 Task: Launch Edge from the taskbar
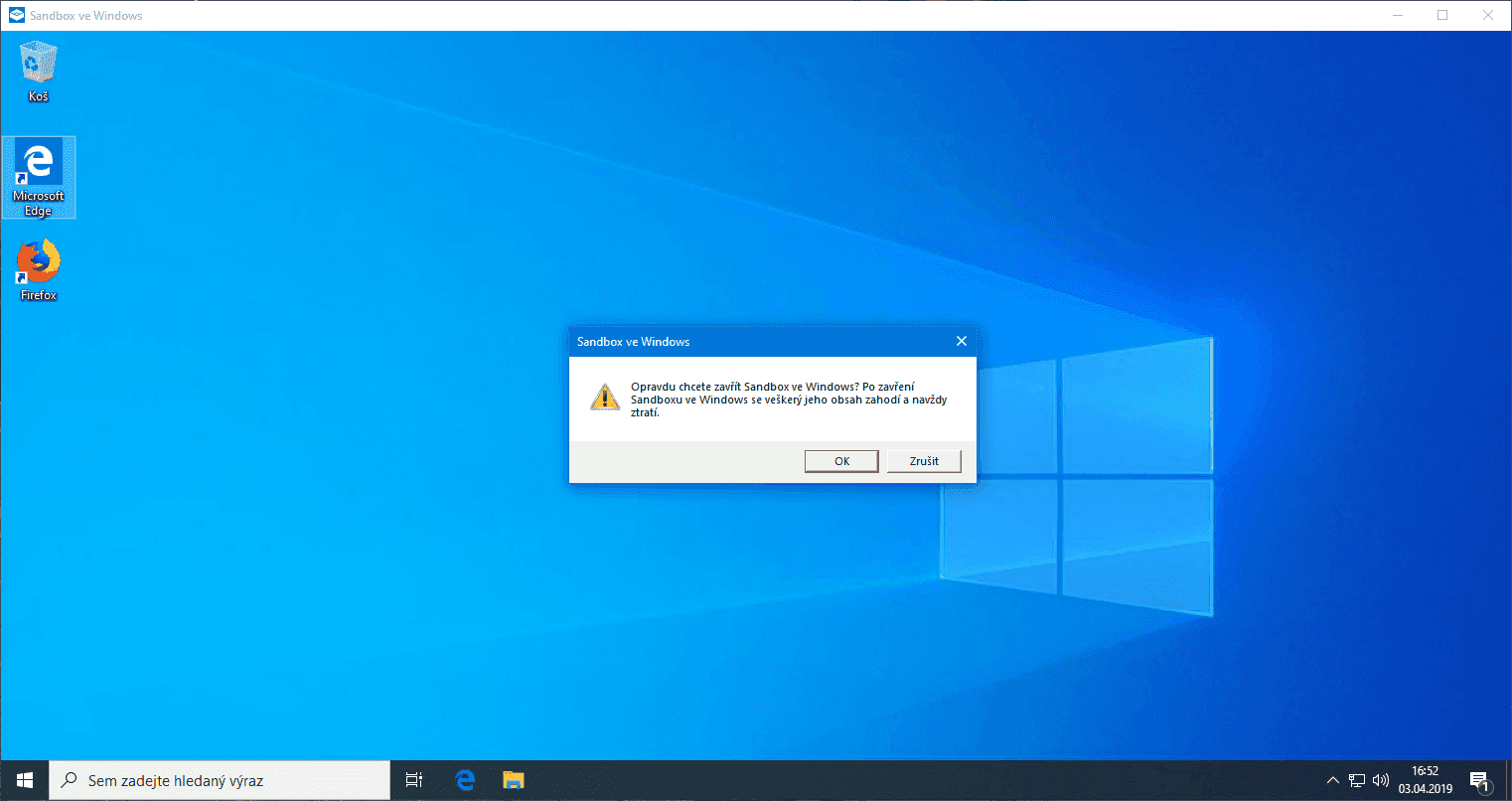[464, 780]
